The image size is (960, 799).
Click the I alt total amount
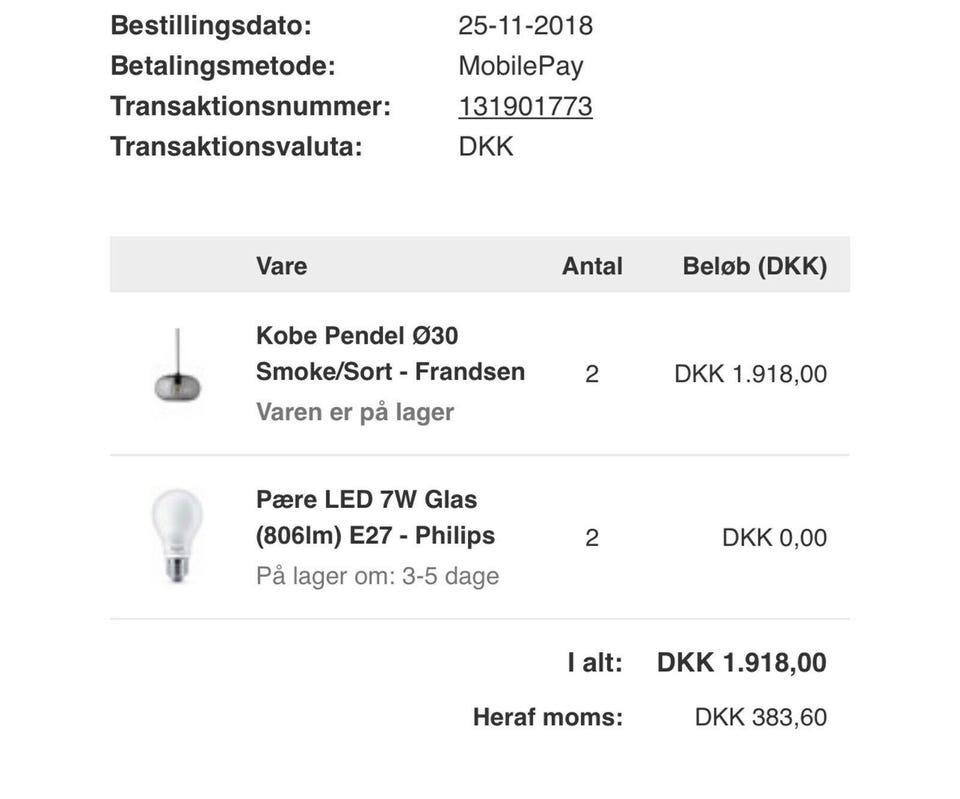[x=741, y=663]
